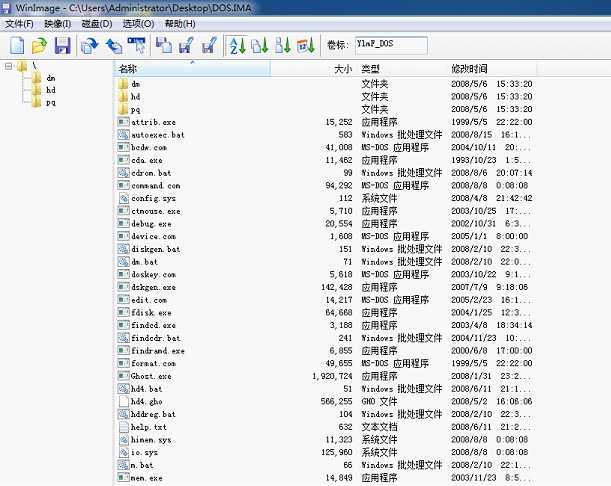The width and height of the screenshot is (611, 486).
Task: Open the 文件(F) menu
Action: pyautogui.click(x=19, y=24)
